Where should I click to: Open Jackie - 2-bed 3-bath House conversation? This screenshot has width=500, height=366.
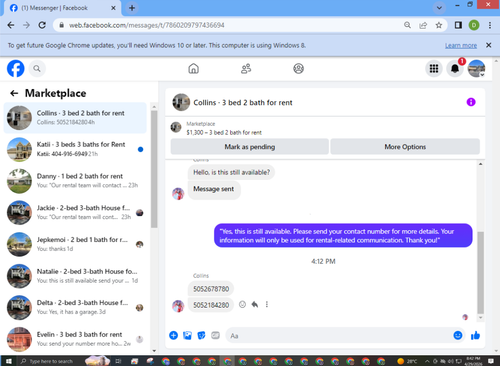pyautogui.click(x=75, y=213)
